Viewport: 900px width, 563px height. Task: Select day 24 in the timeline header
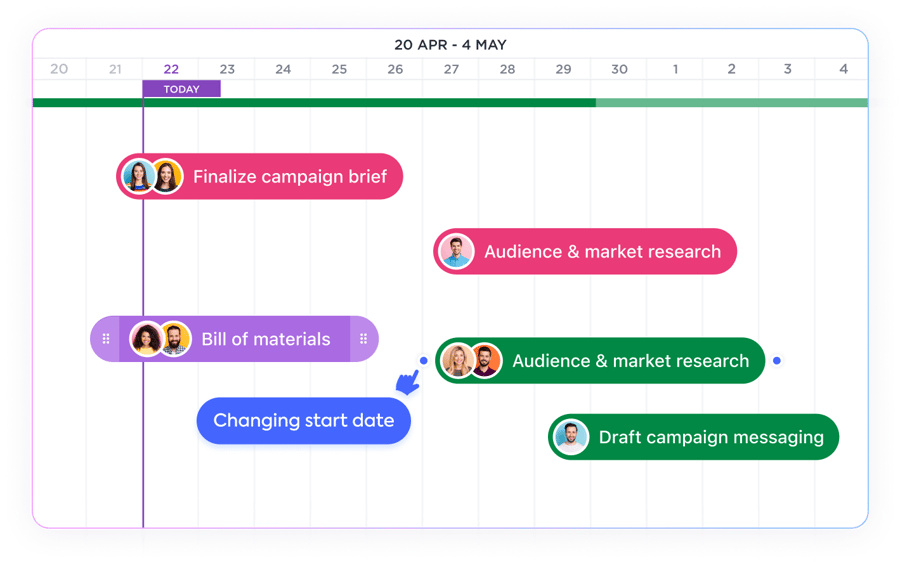coord(283,69)
